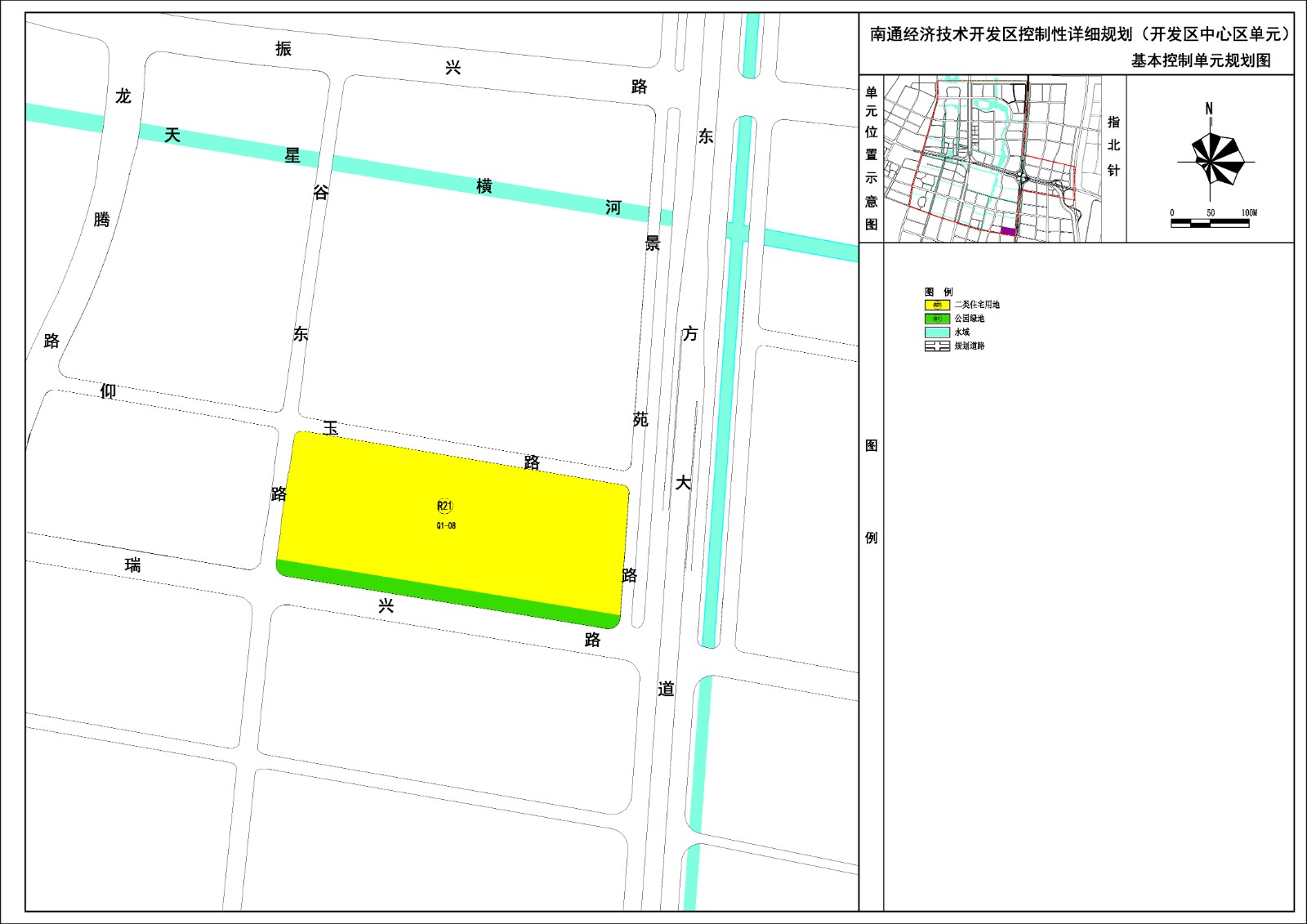
Task: Click the 基本控制单元规划图 subtitle
Action: [x=1200, y=60]
